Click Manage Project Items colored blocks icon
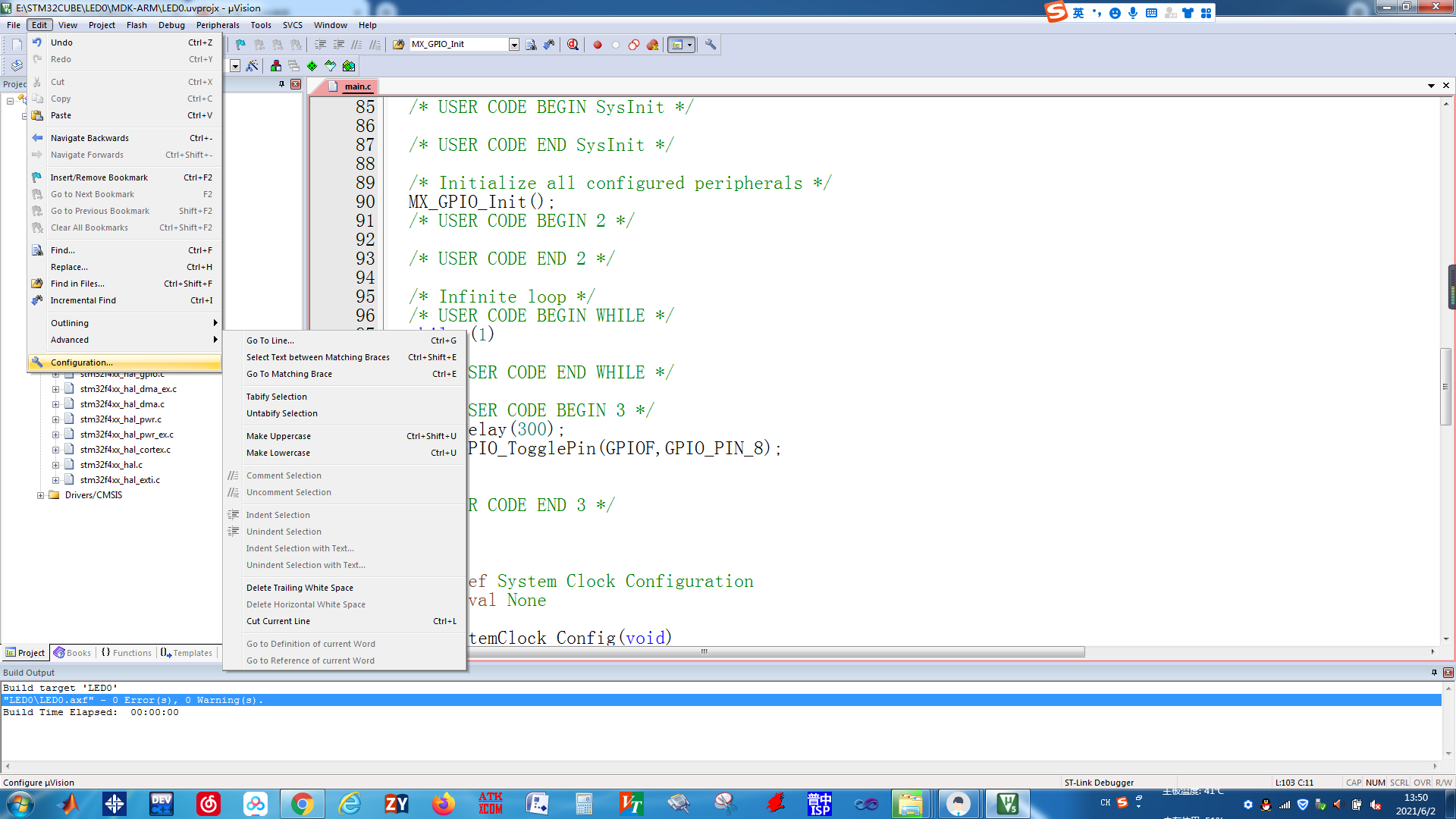Screen dimensions: 1456x819 point(276,66)
